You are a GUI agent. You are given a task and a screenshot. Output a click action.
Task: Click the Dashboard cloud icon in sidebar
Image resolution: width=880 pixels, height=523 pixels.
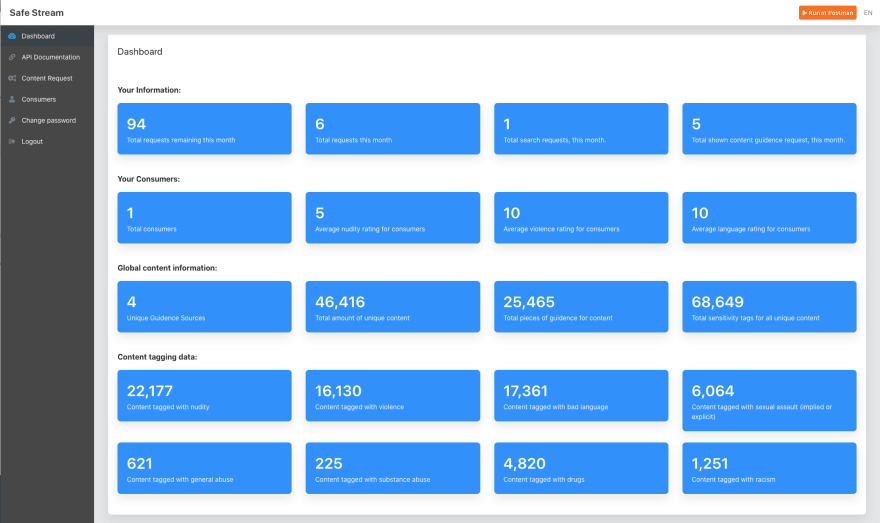tap(12, 36)
